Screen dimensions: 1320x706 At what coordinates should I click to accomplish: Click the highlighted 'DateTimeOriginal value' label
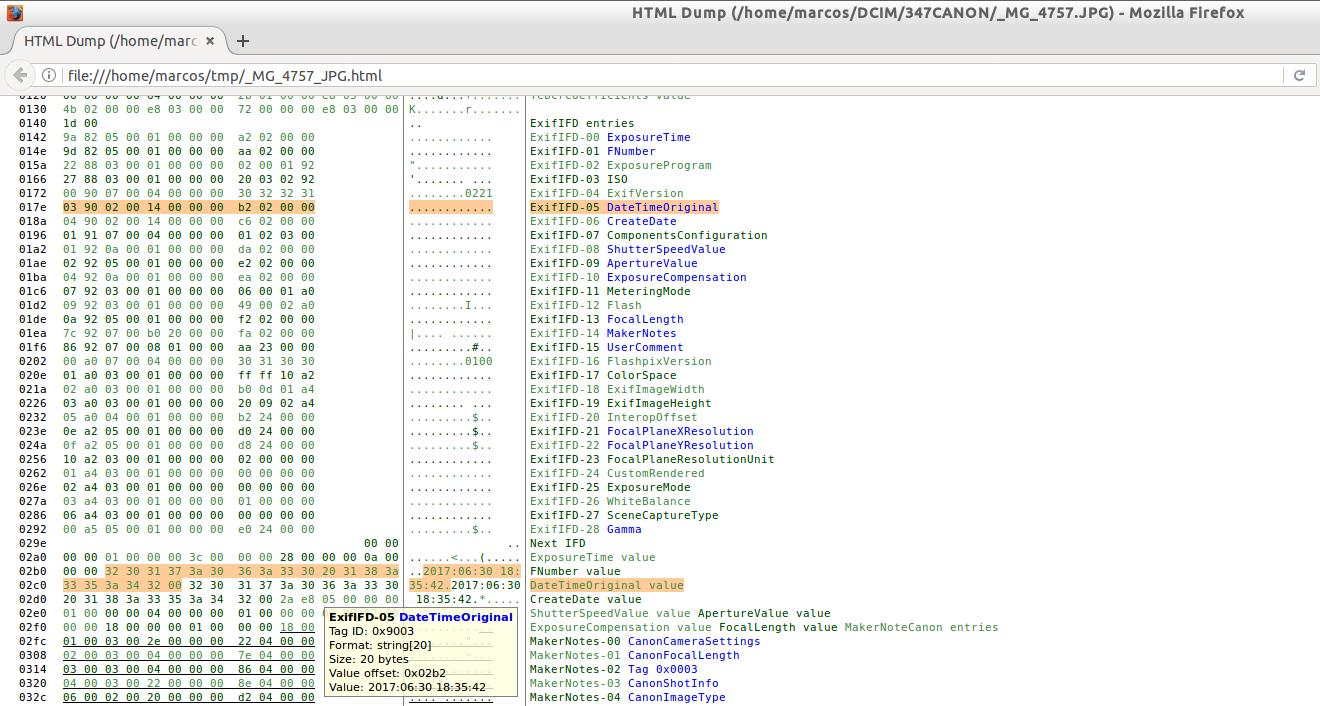point(607,586)
